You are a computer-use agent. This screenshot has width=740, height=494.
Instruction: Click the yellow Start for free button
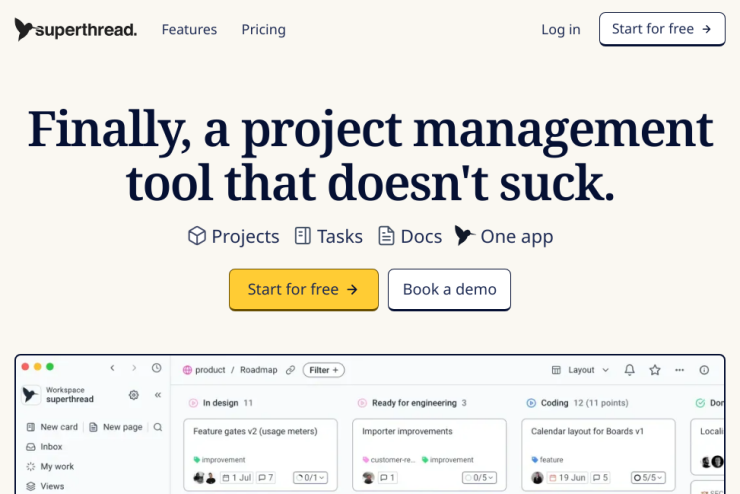click(x=303, y=289)
